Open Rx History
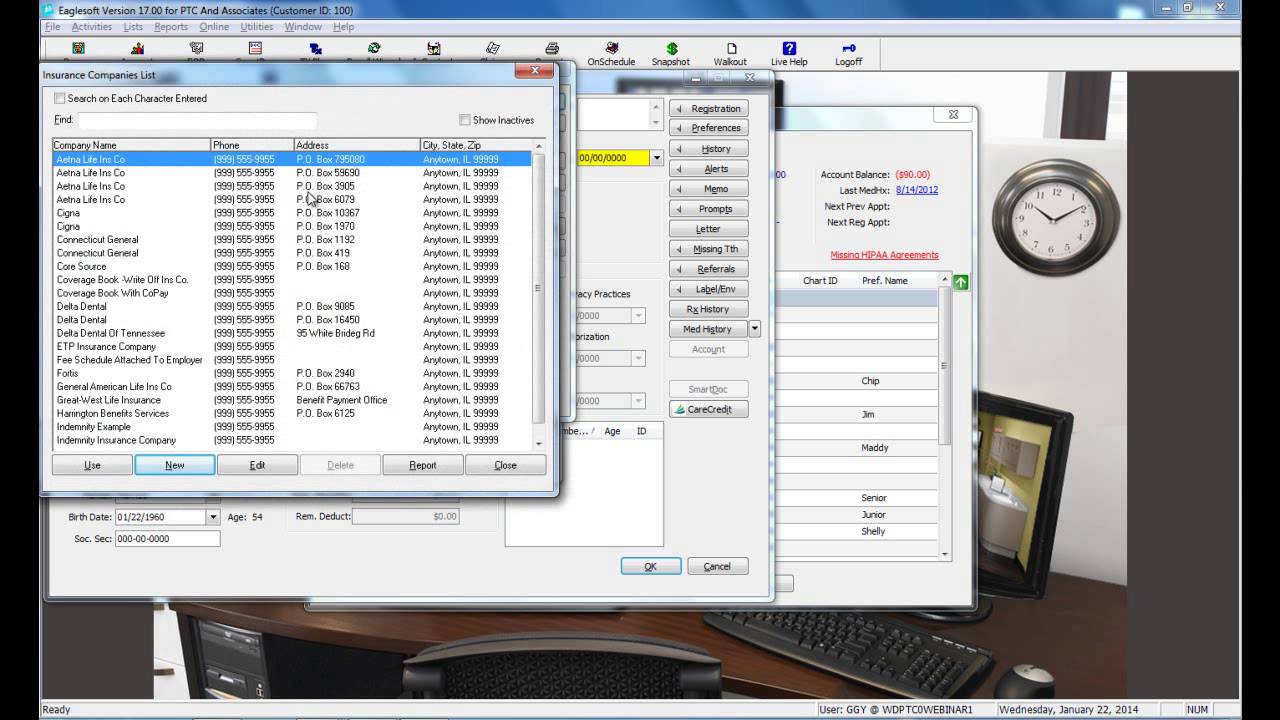 pyautogui.click(x=709, y=309)
